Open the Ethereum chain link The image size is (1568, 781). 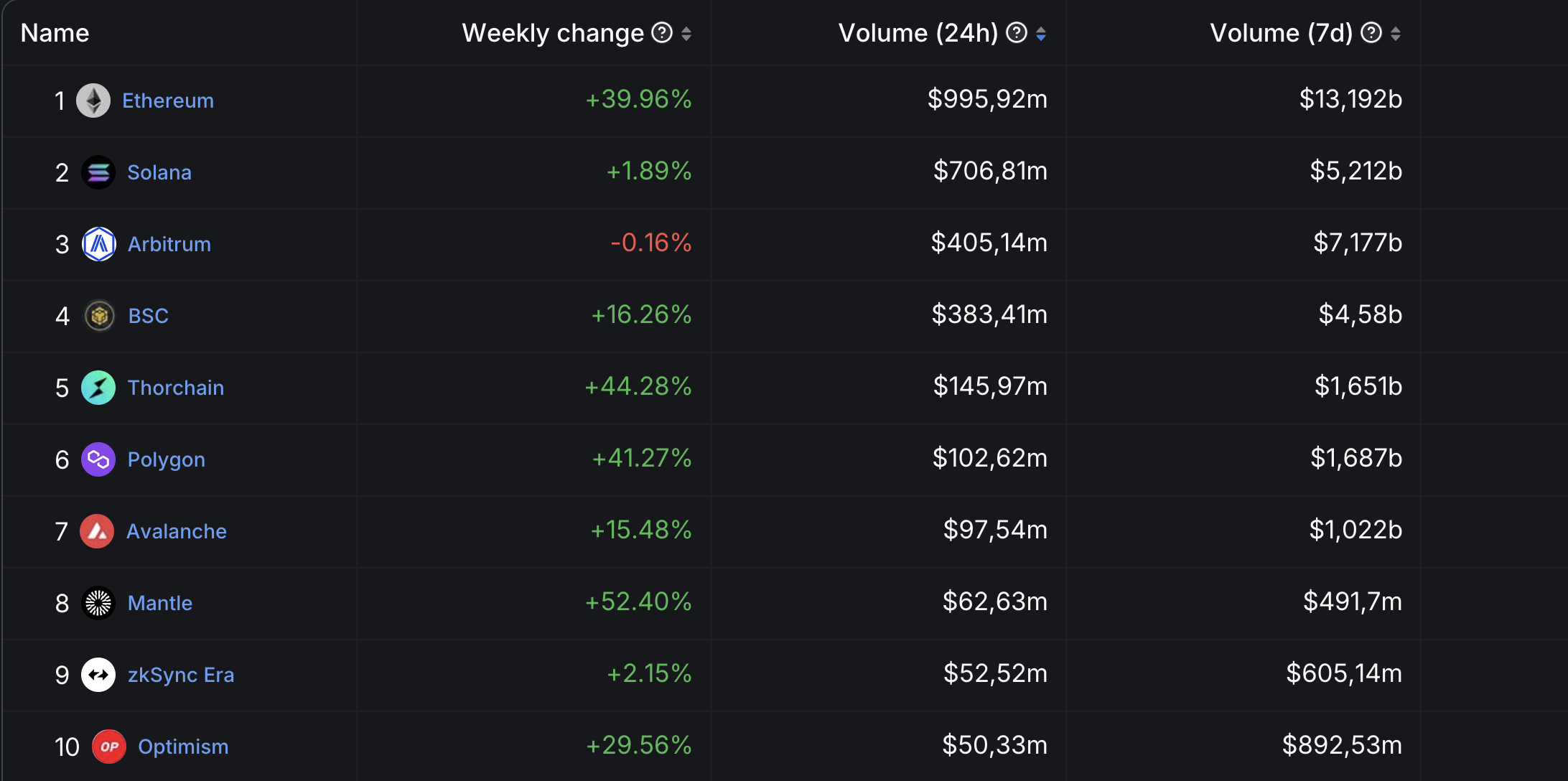pos(168,100)
